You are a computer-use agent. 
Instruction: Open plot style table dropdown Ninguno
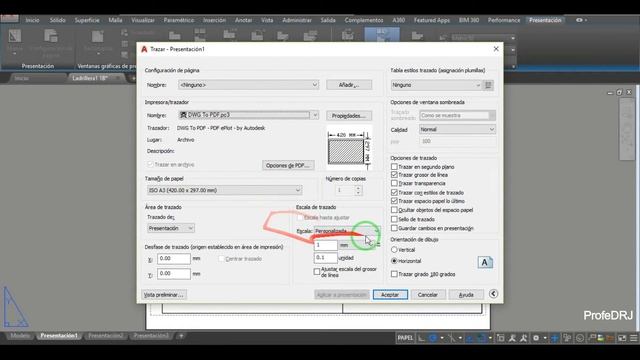pos(436,85)
